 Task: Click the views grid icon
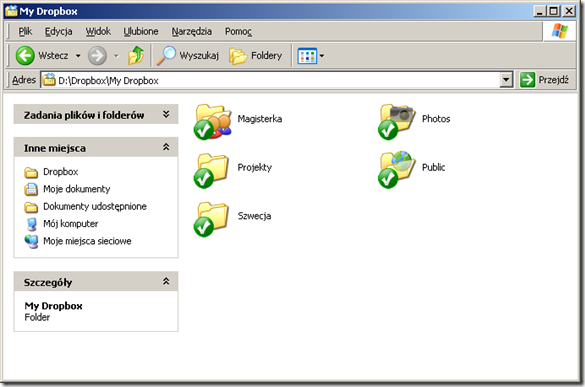(307, 56)
